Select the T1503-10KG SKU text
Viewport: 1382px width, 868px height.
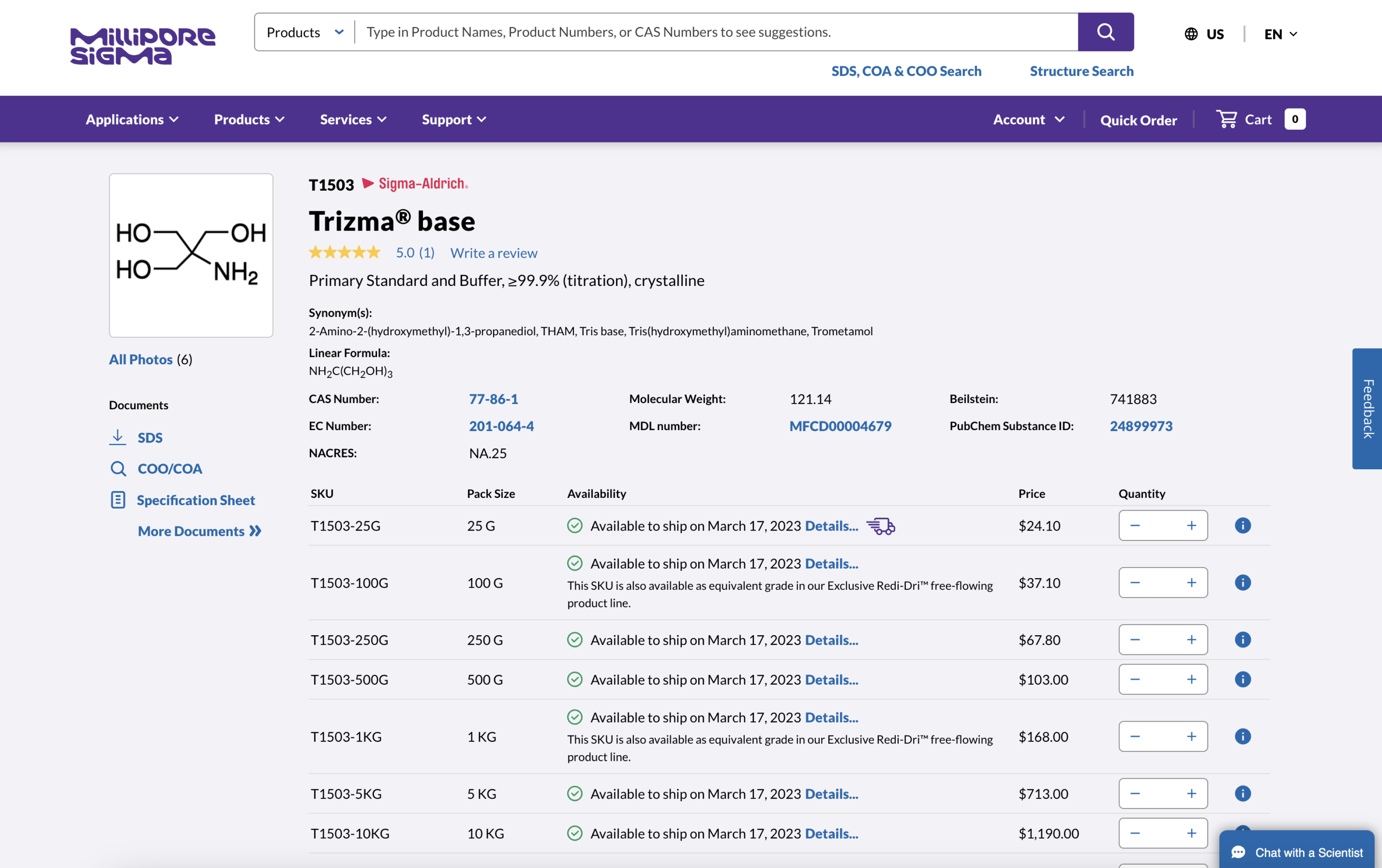(349, 833)
